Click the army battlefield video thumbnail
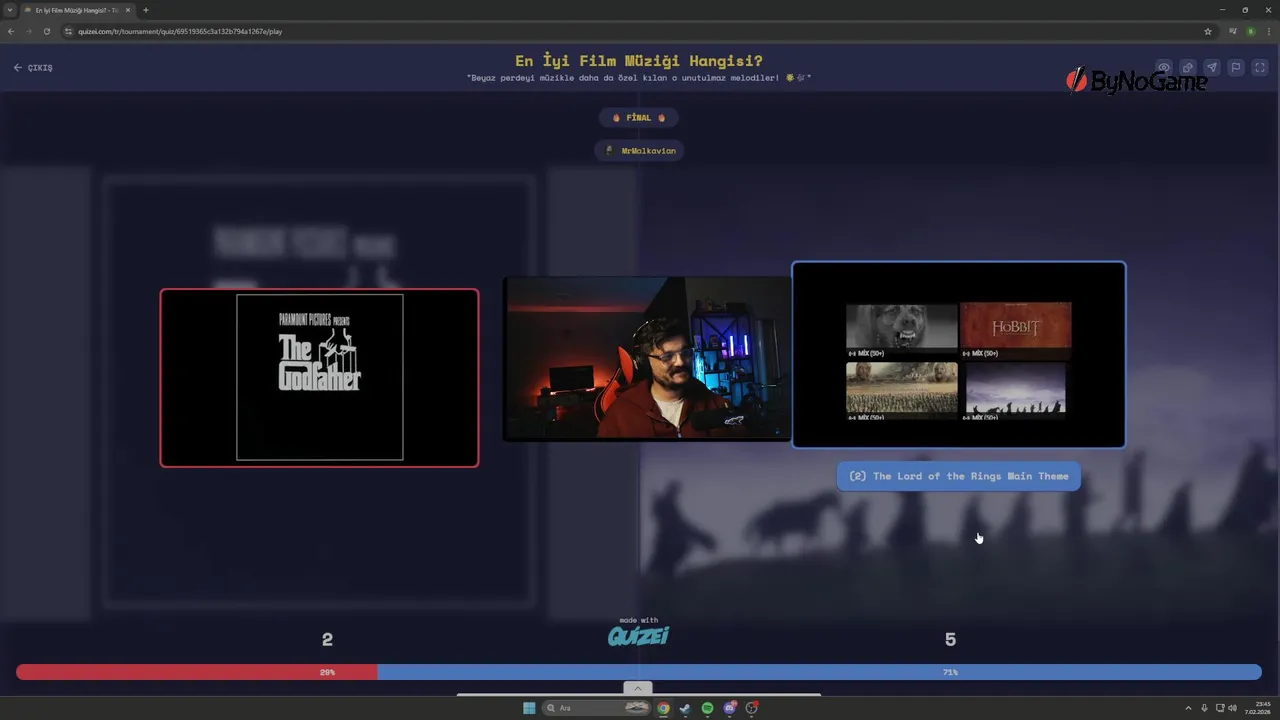Screen dimensions: 1280x720 tap(902, 388)
